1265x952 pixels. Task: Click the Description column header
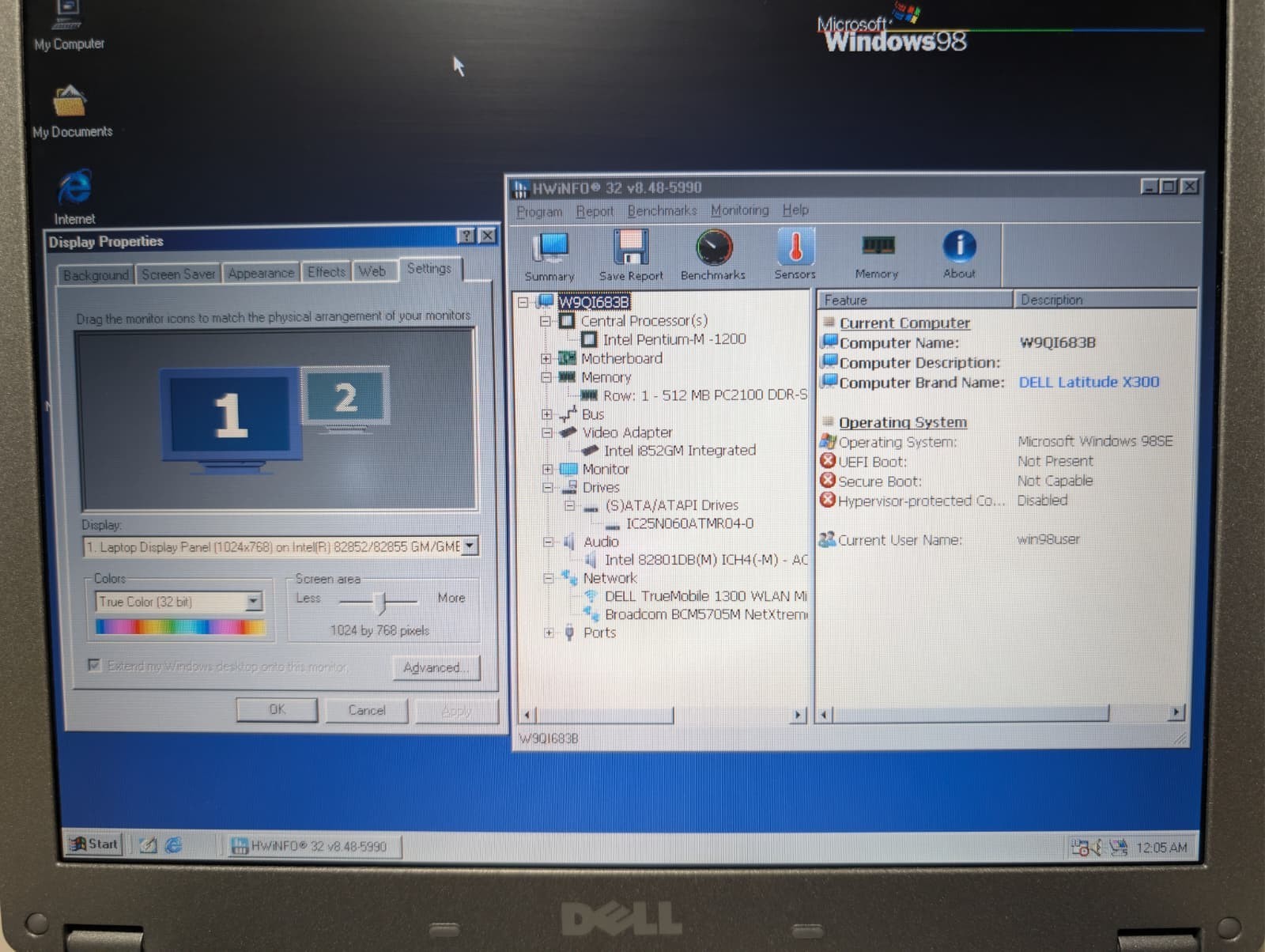click(1105, 300)
